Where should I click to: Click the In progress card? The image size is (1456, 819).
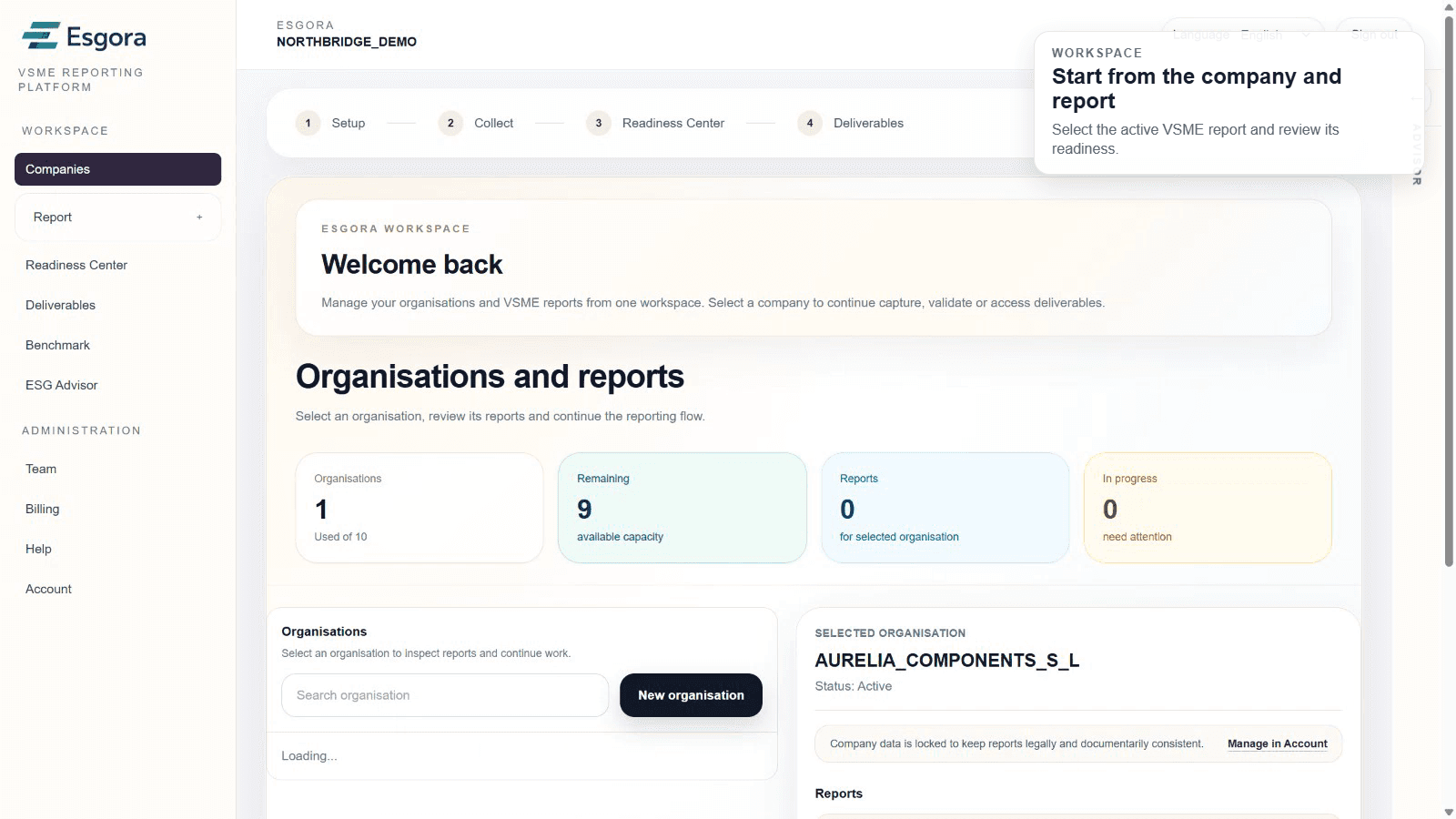click(x=1208, y=508)
